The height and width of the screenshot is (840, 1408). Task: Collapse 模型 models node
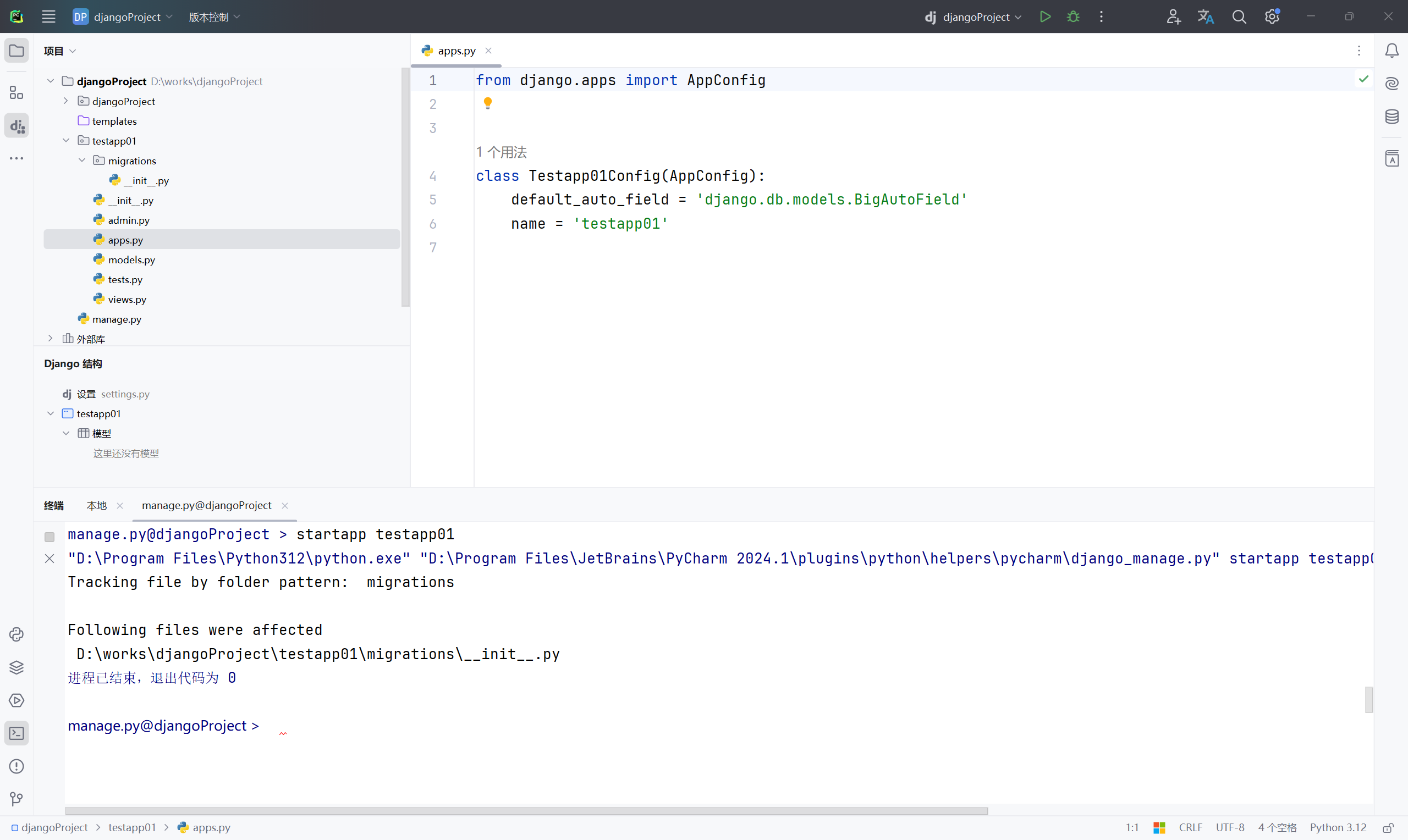pos(65,433)
